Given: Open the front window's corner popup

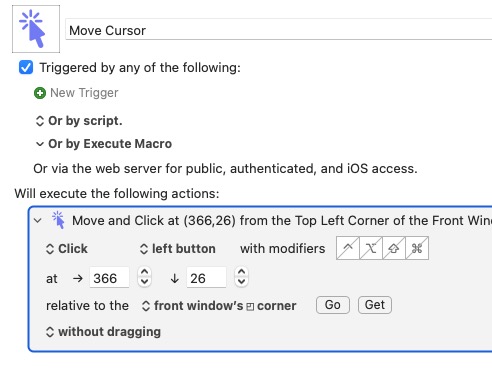Looking at the screenshot, I should tap(219, 306).
